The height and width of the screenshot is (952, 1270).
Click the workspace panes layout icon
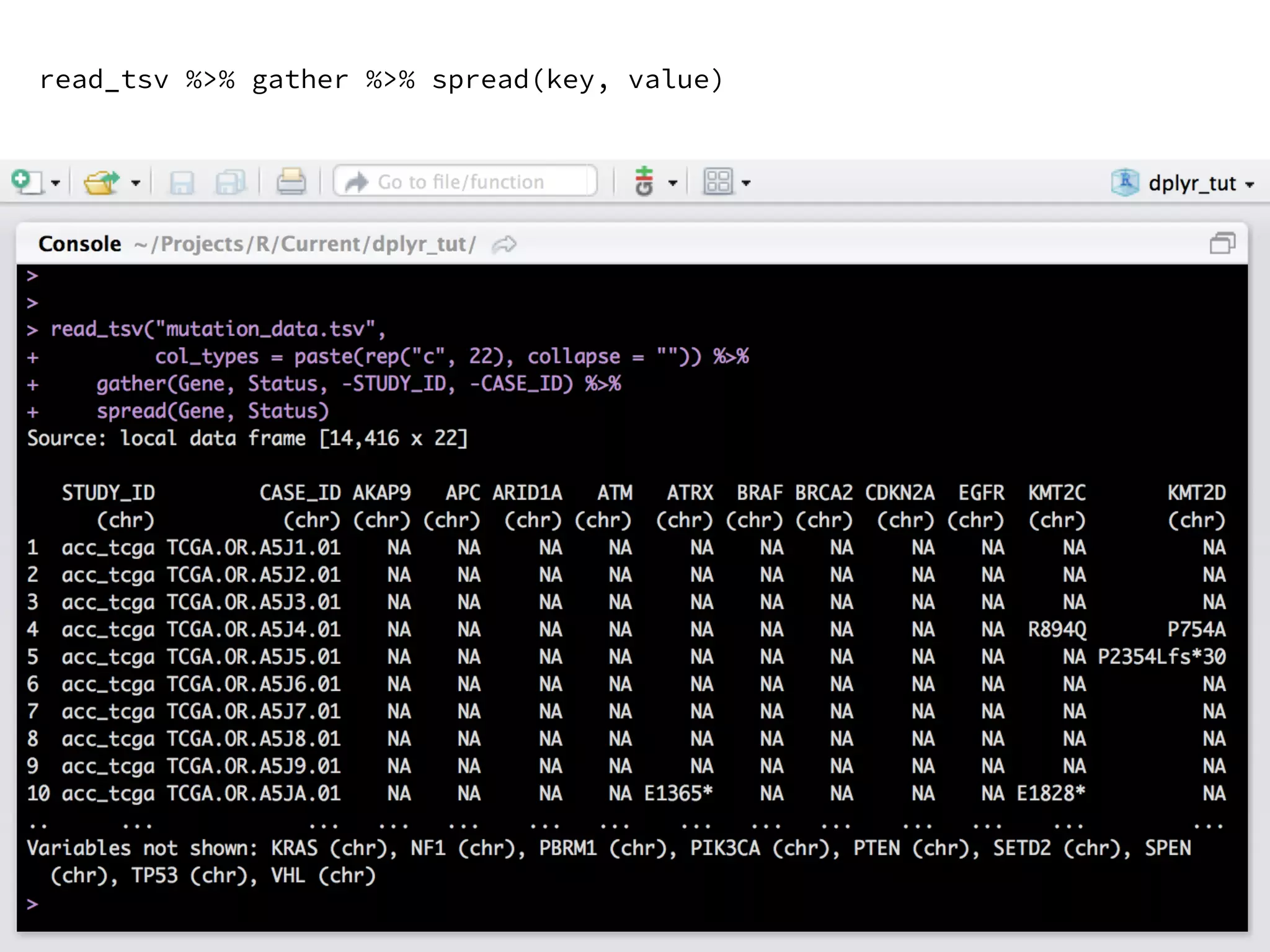coord(718,182)
